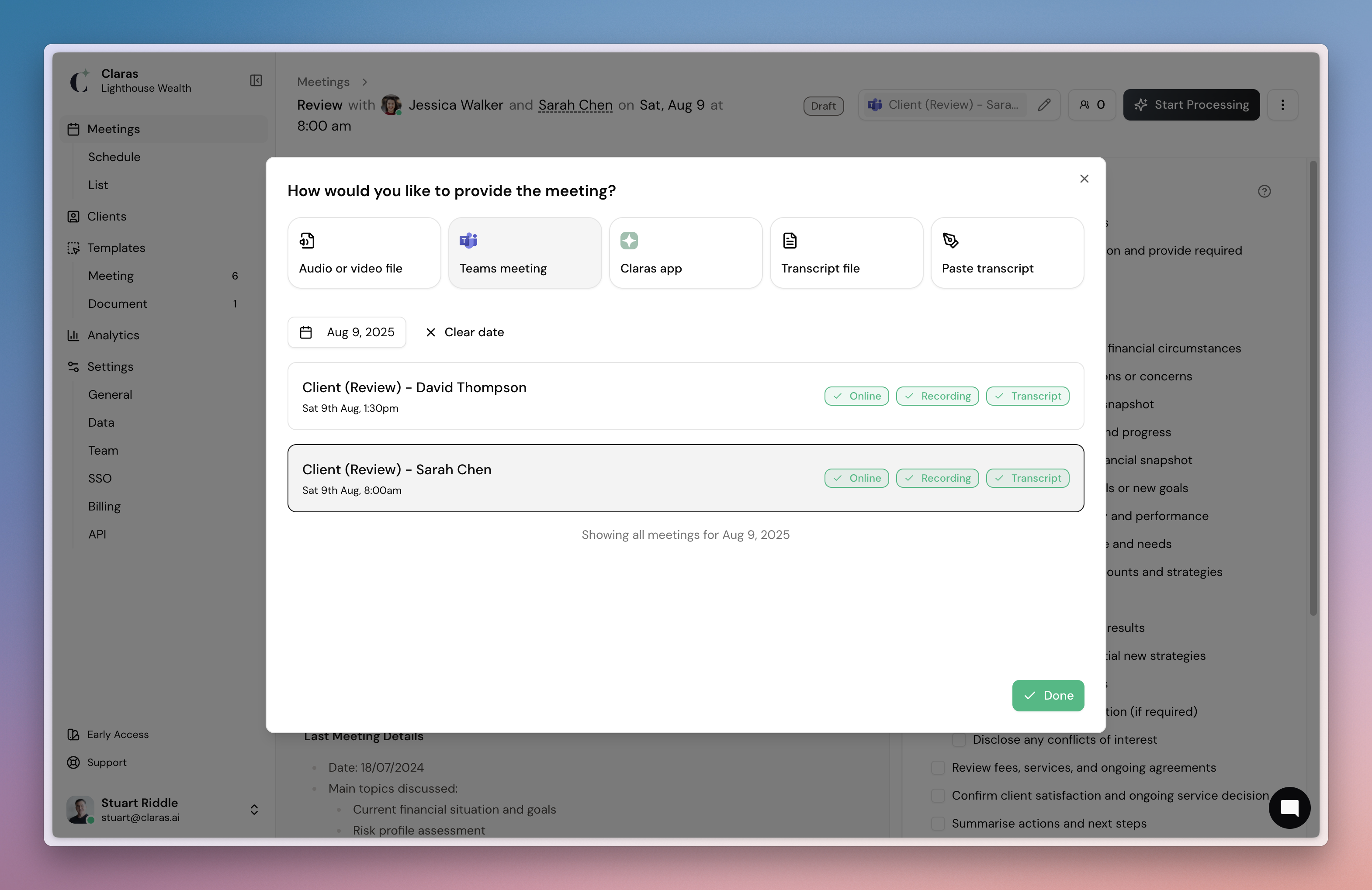Open the chat support bubble
This screenshot has height=890, width=1372.
click(x=1289, y=807)
